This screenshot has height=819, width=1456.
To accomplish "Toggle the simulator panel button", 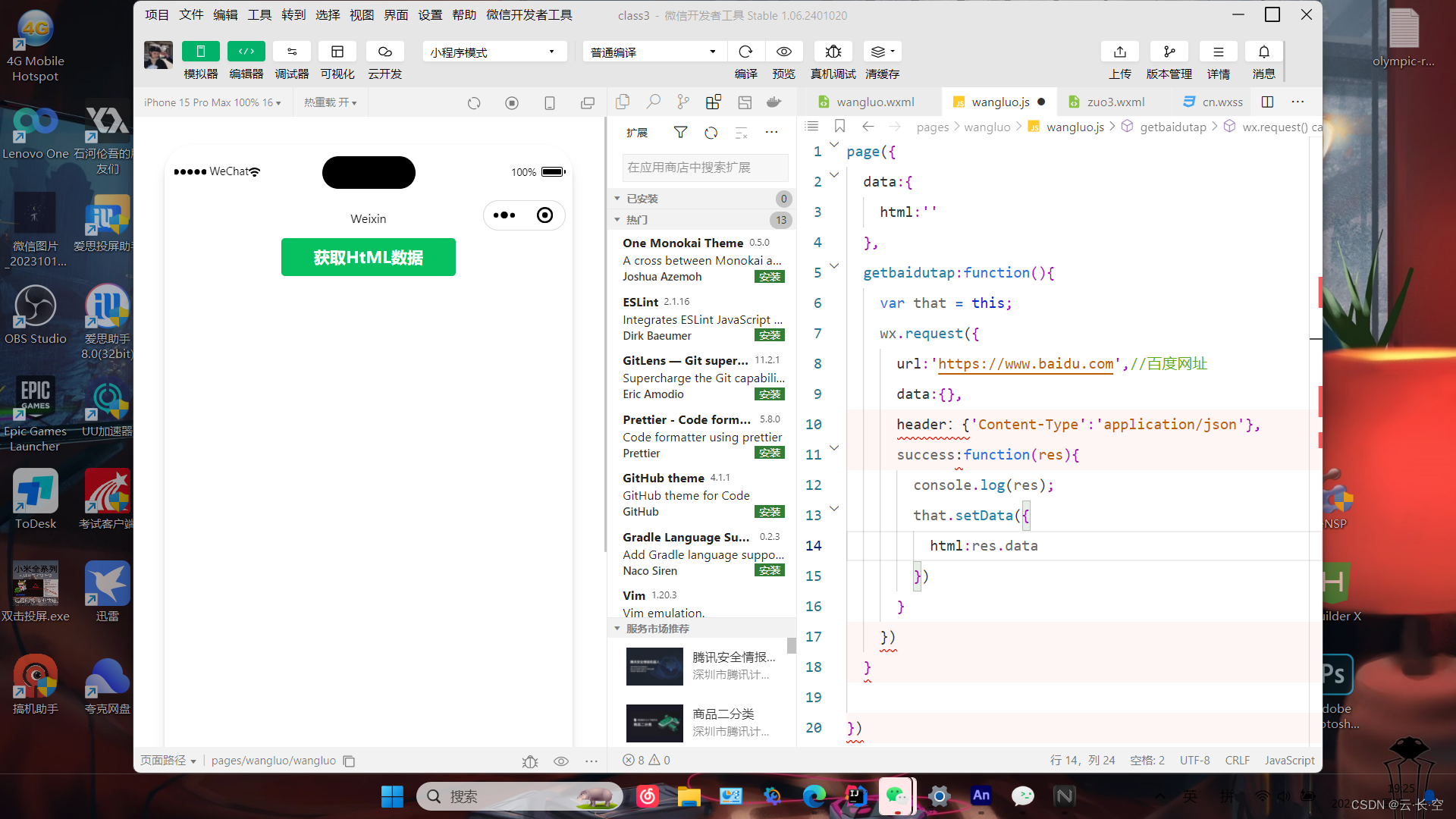I will 200,52.
